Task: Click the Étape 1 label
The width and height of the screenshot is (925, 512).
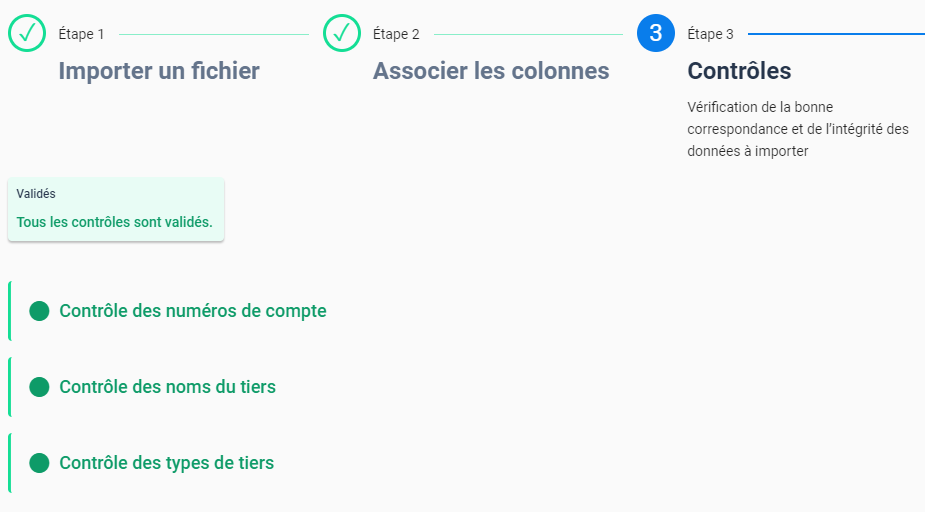Action: (x=81, y=34)
